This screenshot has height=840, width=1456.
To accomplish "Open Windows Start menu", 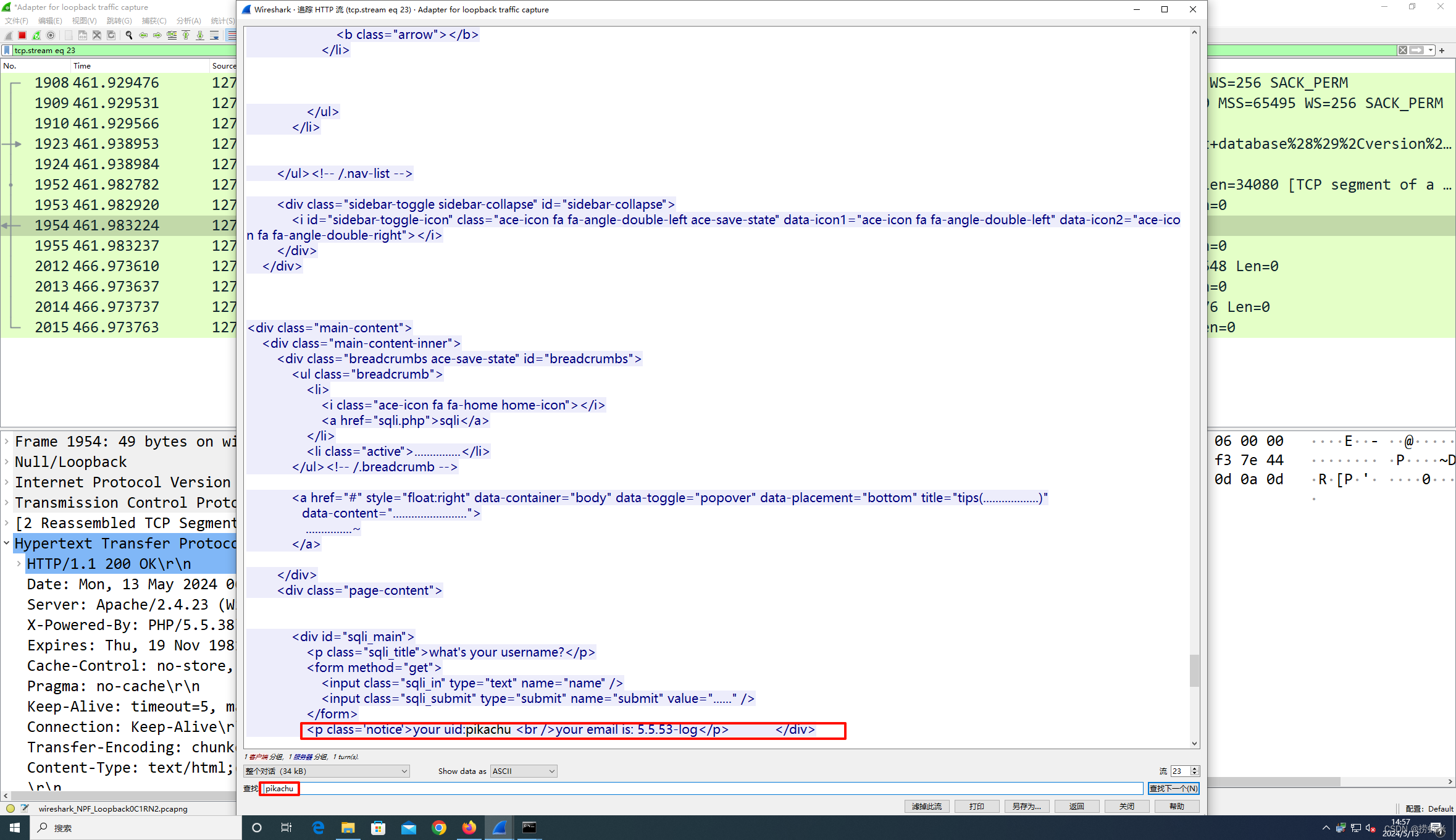I will coord(15,828).
